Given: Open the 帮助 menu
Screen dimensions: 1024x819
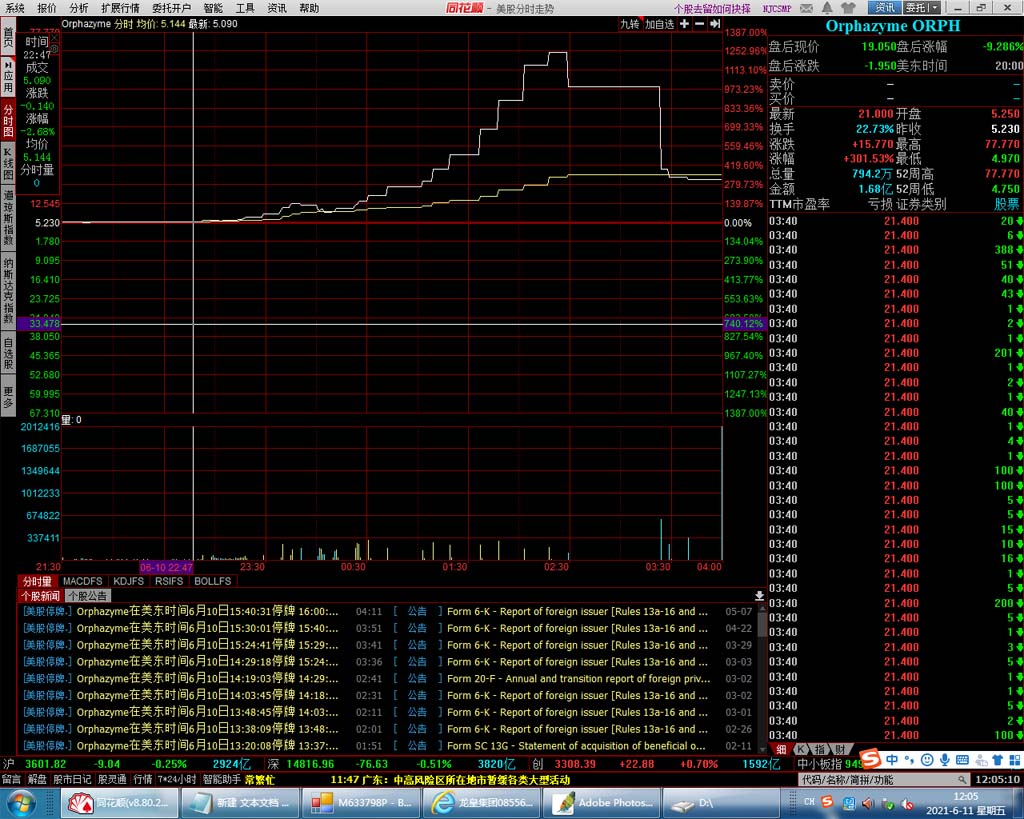Looking at the screenshot, I should tap(309, 8).
